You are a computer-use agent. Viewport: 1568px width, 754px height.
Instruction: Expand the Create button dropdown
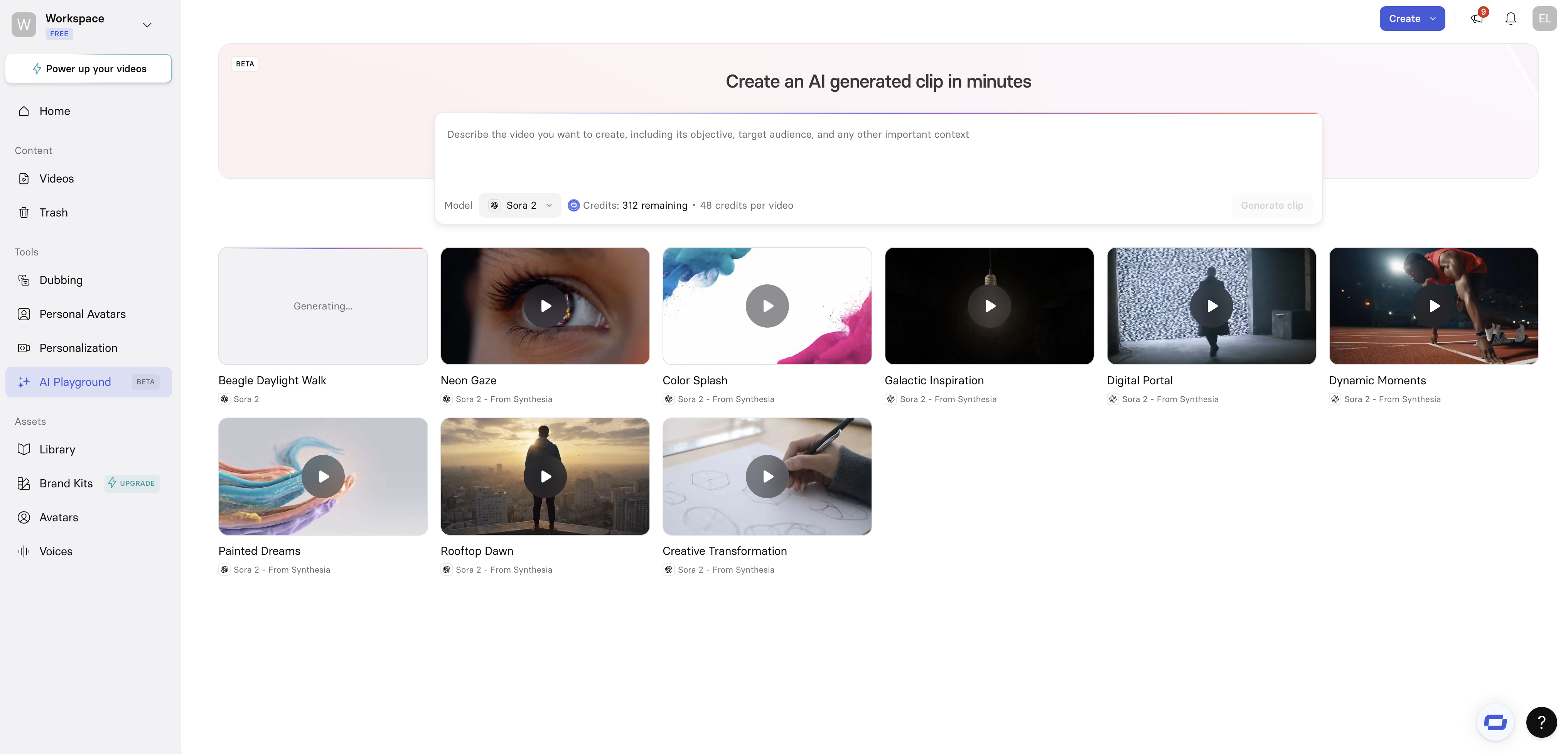tap(1433, 19)
